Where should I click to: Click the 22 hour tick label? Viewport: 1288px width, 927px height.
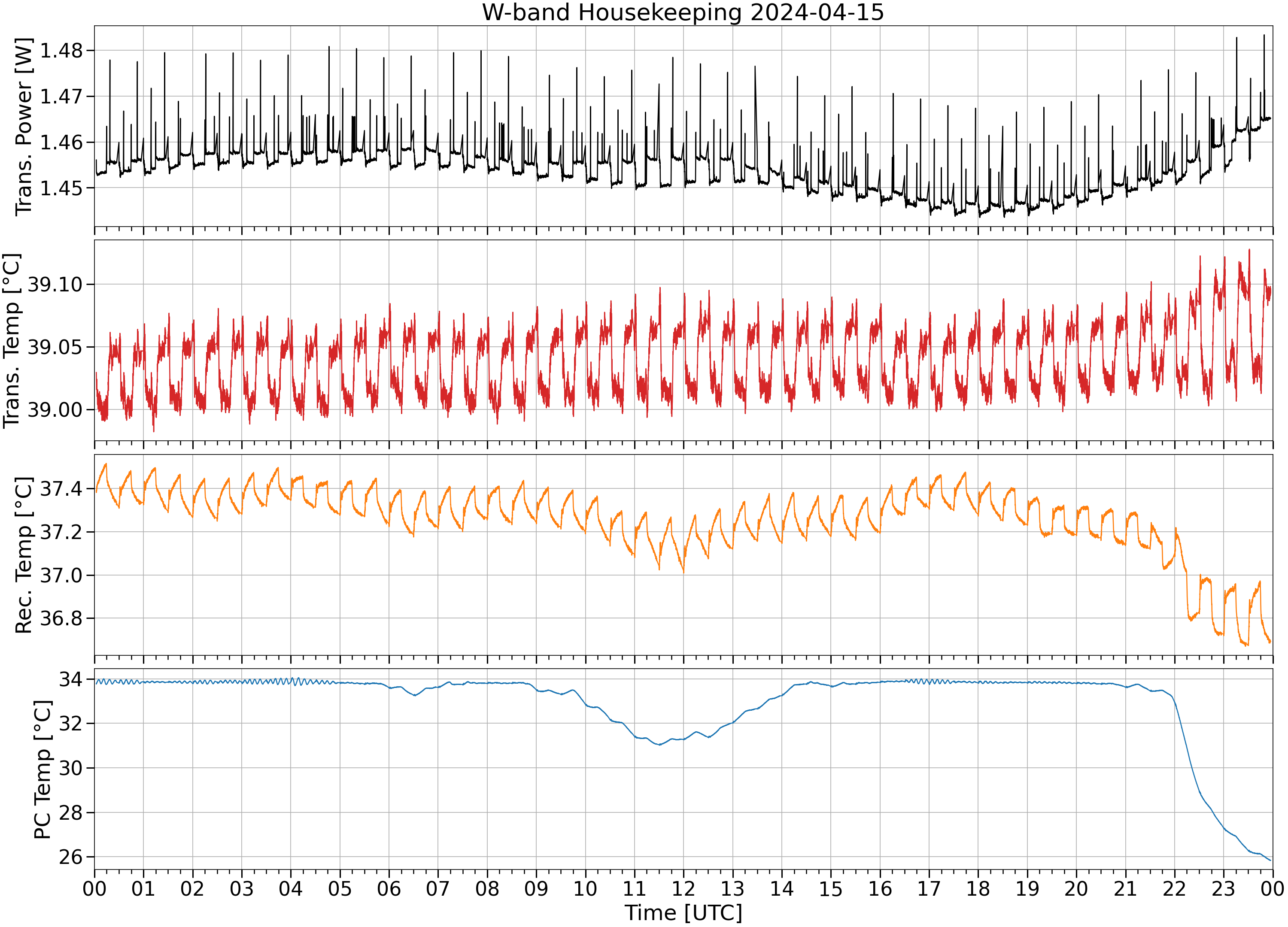coord(1174,889)
